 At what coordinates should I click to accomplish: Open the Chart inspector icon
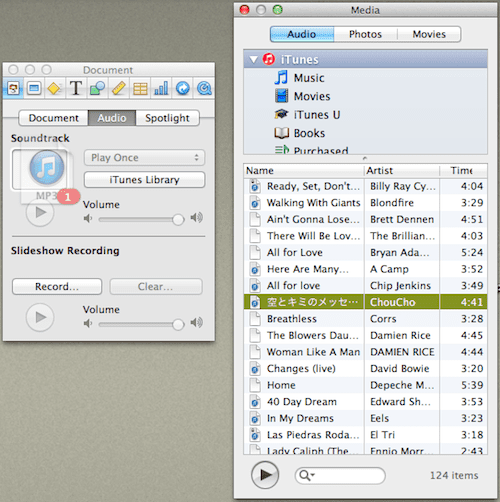(x=161, y=89)
